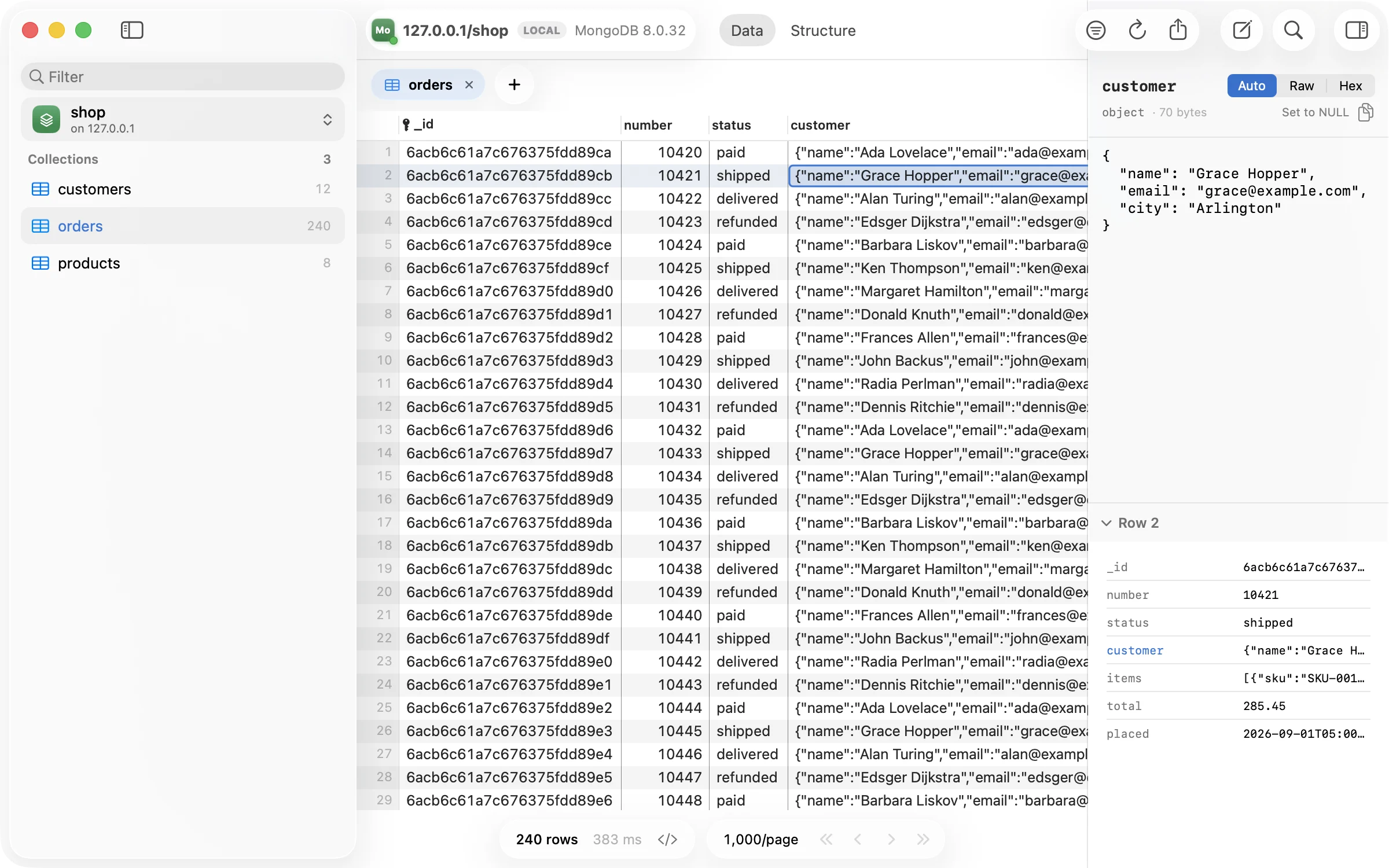The width and height of the screenshot is (1389, 868).
Task: Click Set to NULL
Action: 1315,112
